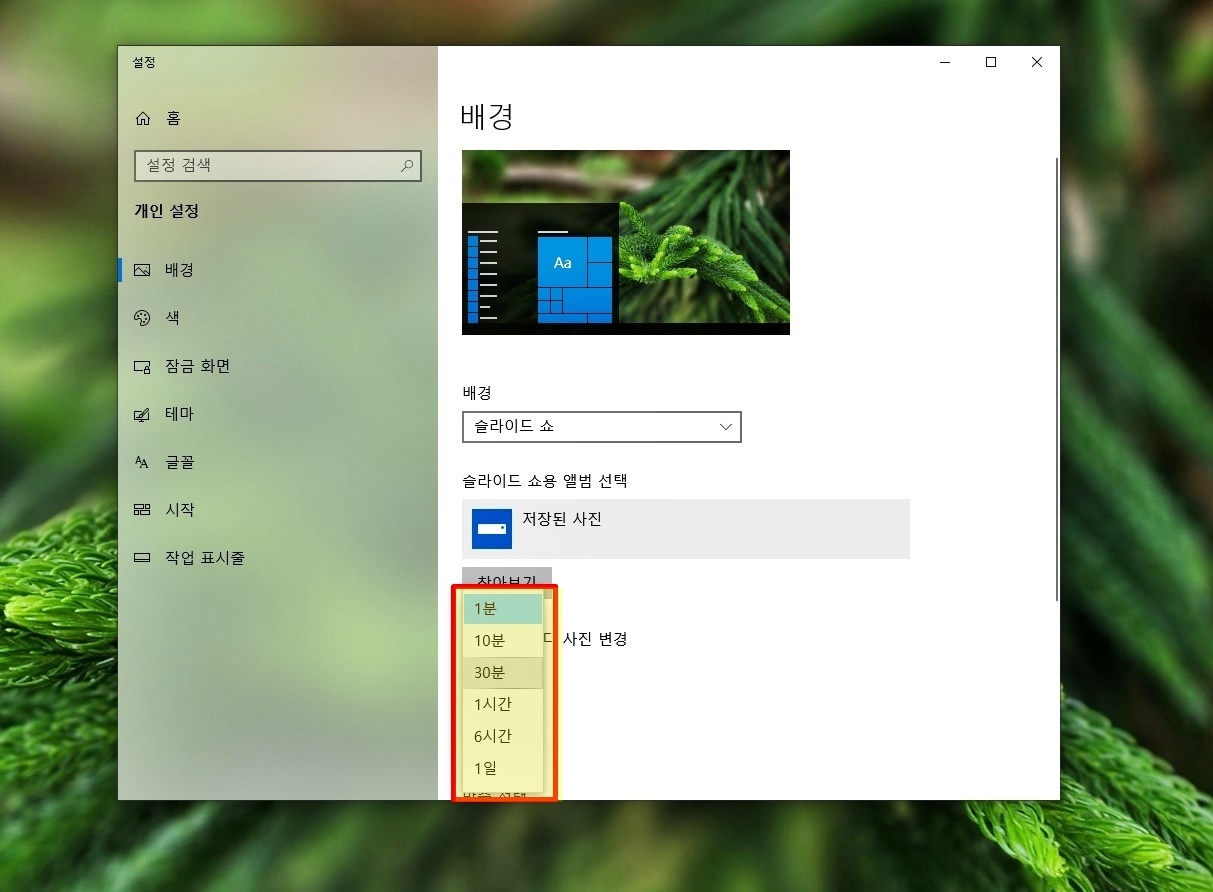
Task: Open 작업 표시줄 settings page label
Action: 204,558
